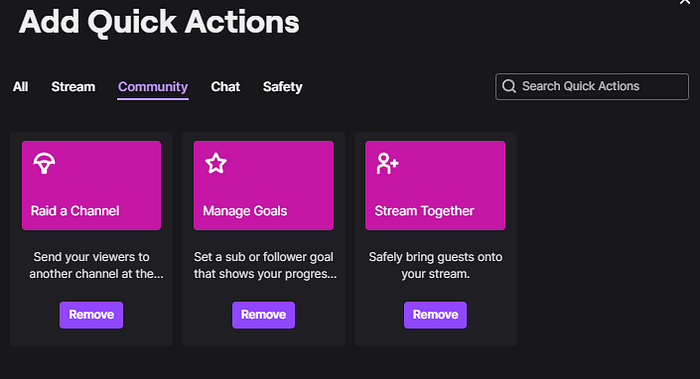Click the magnifying glass search icon
The height and width of the screenshot is (379, 700).
509,86
